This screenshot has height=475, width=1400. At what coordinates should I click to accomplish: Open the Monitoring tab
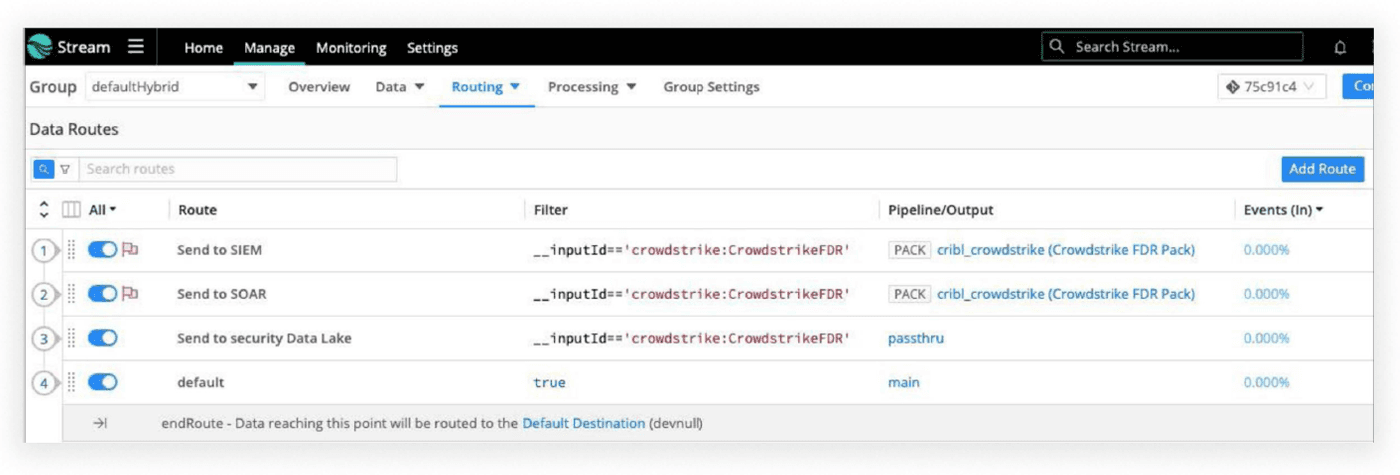pyautogui.click(x=351, y=47)
